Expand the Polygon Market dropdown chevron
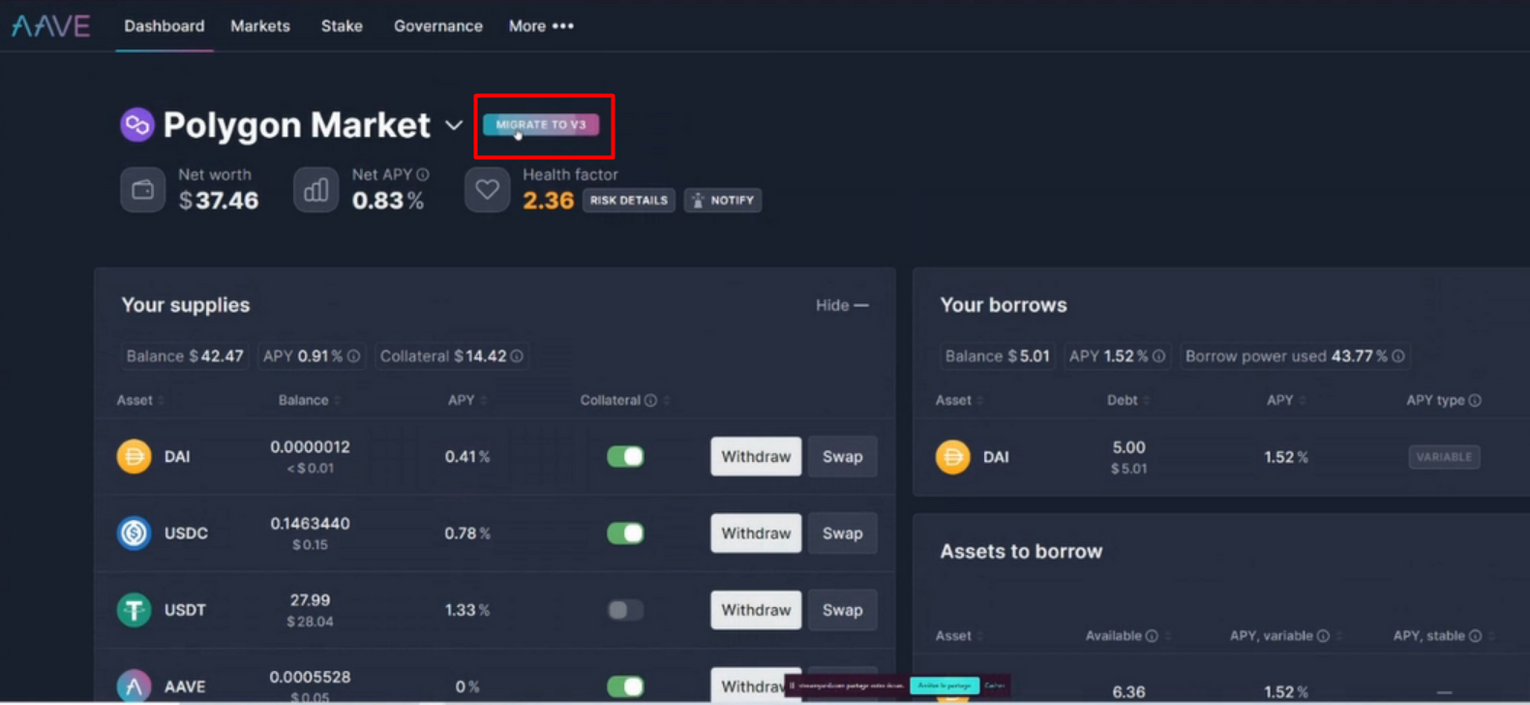 [454, 126]
